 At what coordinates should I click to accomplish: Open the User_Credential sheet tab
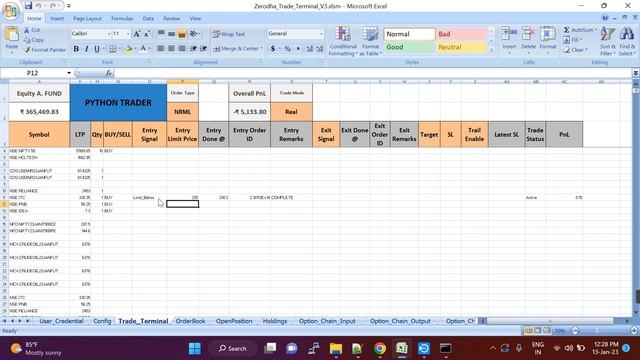61,321
